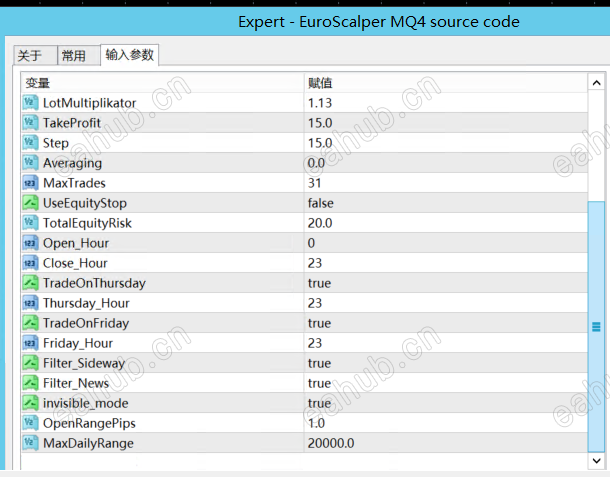Select the UseEquityStop value false
610x477 pixels.
[x=321, y=203]
